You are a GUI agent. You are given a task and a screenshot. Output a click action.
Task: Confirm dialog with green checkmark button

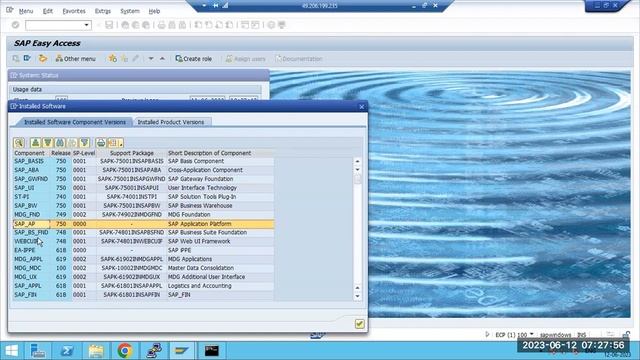click(360, 324)
